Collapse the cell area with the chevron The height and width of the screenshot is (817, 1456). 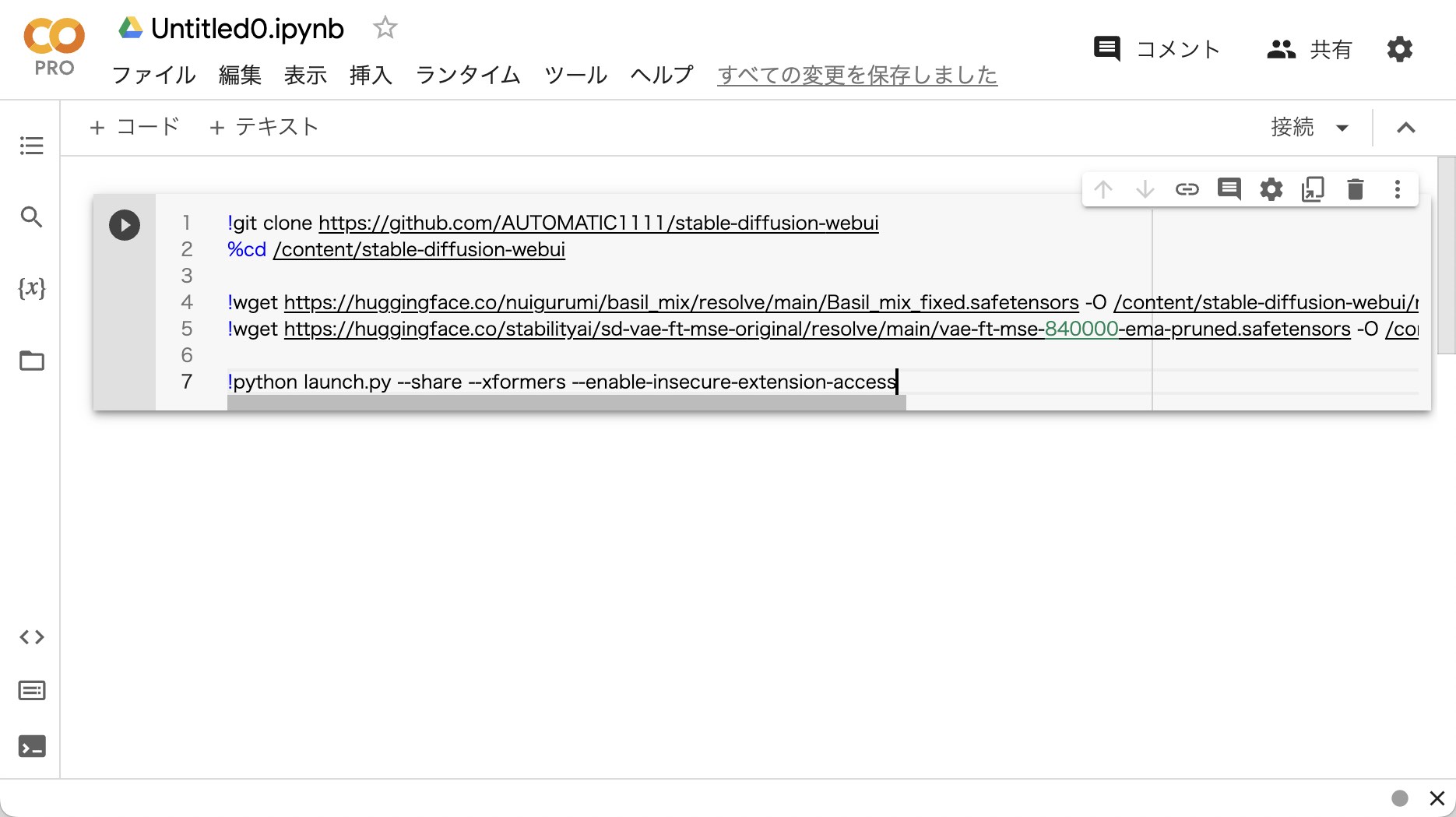tap(1405, 126)
